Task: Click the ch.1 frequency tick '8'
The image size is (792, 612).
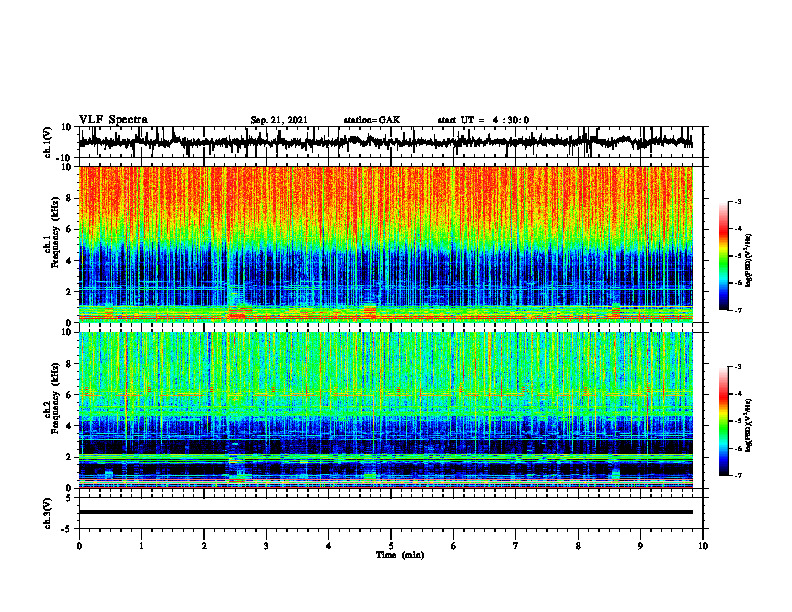Action: click(x=69, y=198)
